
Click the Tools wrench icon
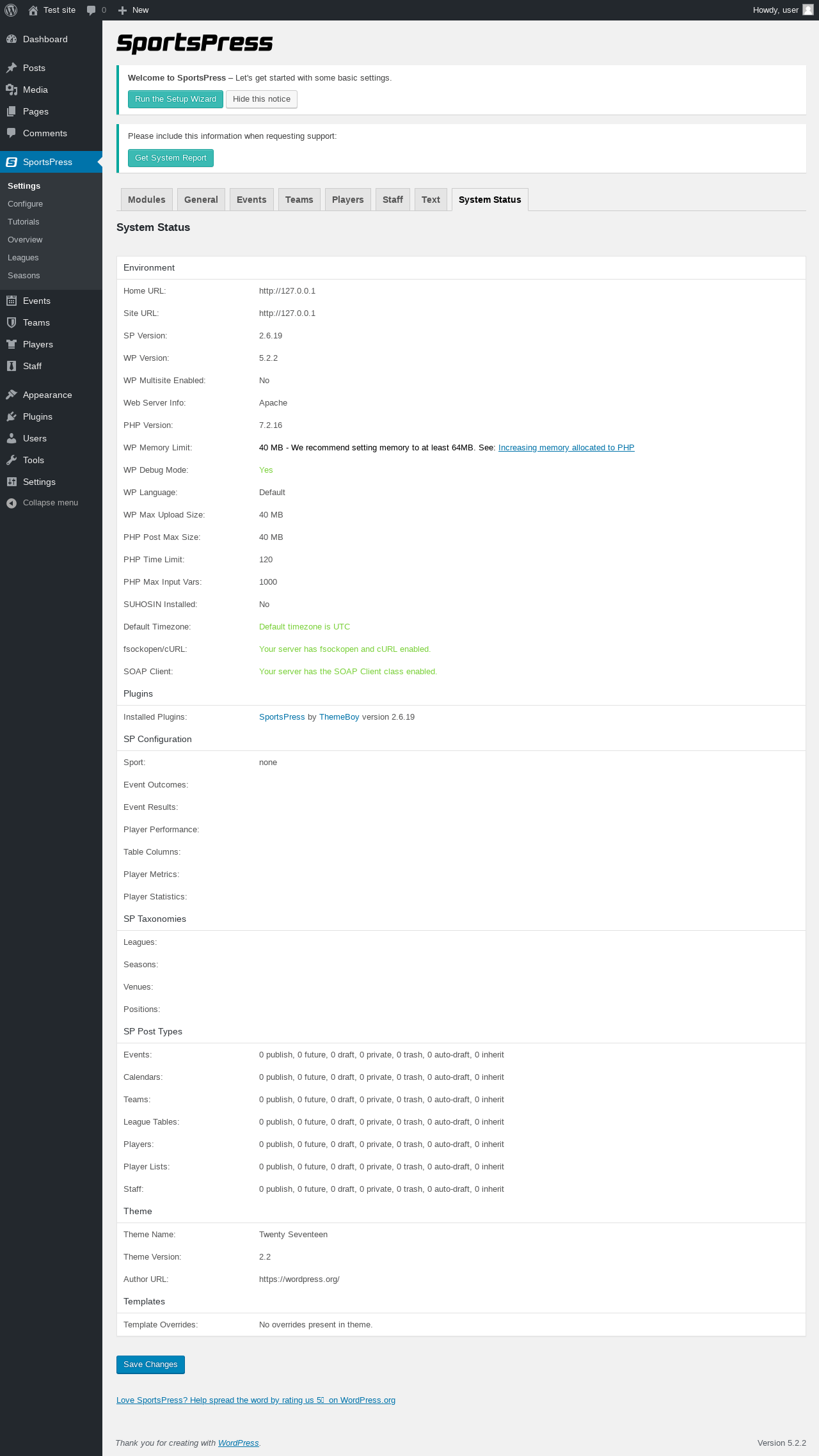coord(12,460)
